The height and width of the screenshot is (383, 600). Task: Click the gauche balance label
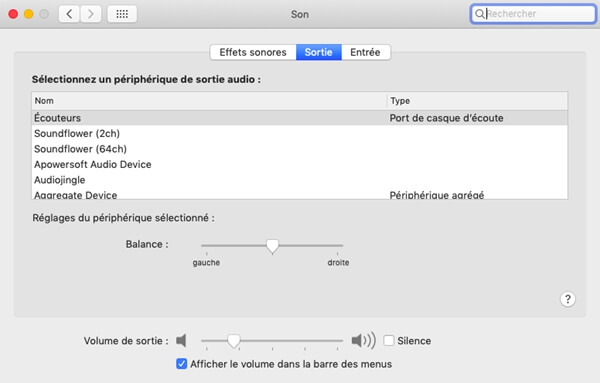[206, 262]
